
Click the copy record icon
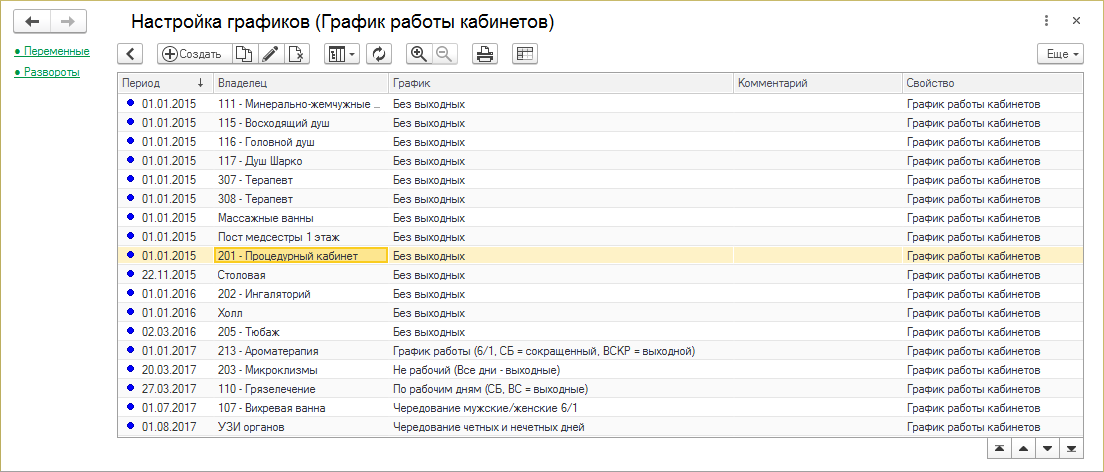[243, 54]
